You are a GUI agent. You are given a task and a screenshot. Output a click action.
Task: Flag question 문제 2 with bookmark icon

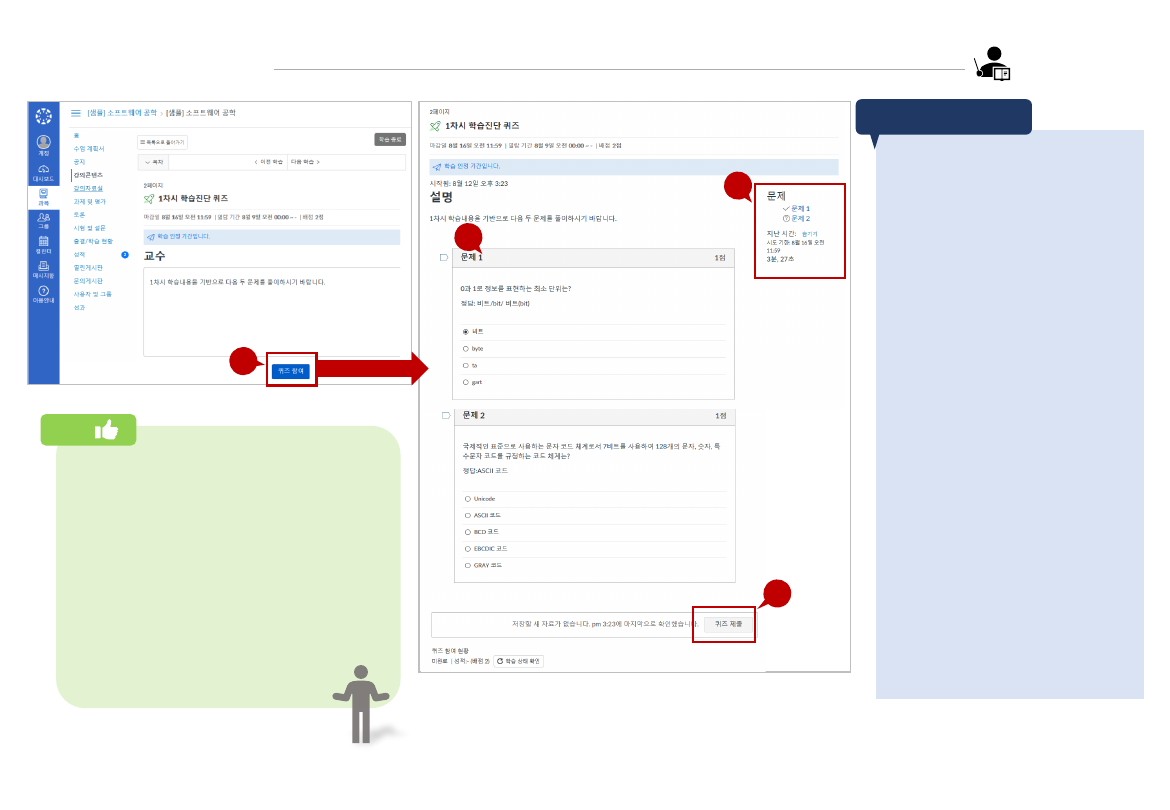click(445, 415)
